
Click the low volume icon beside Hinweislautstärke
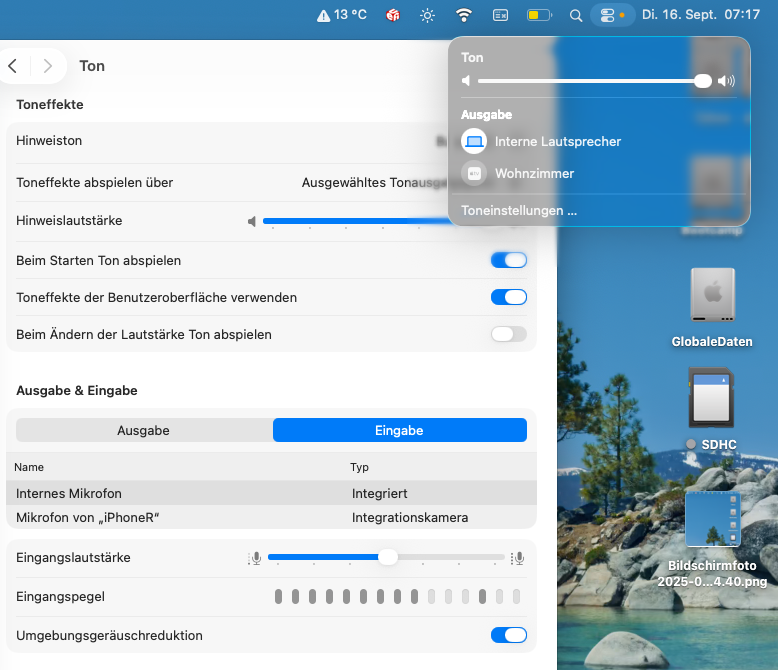tap(252, 221)
